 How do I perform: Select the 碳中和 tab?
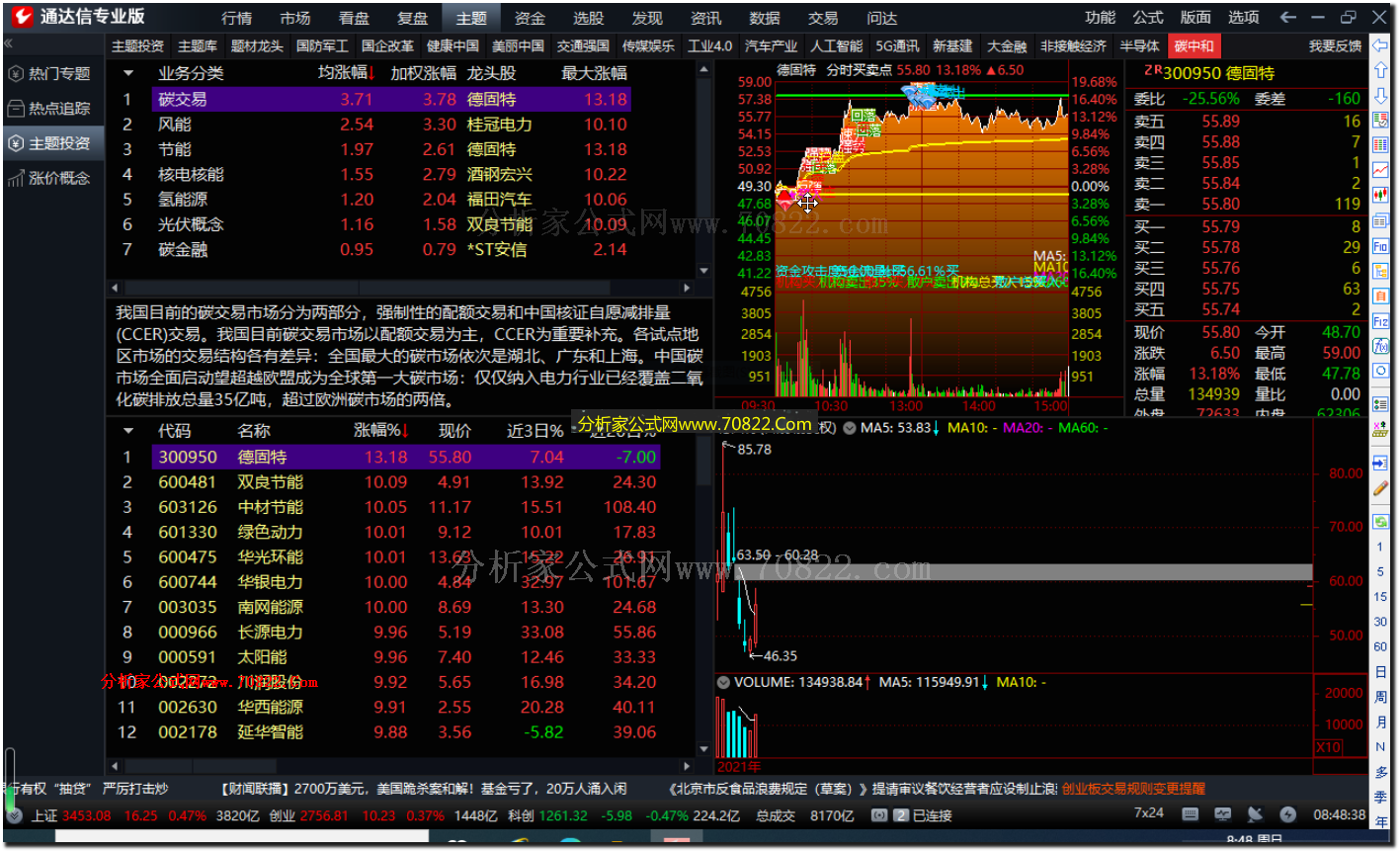(1194, 45)
